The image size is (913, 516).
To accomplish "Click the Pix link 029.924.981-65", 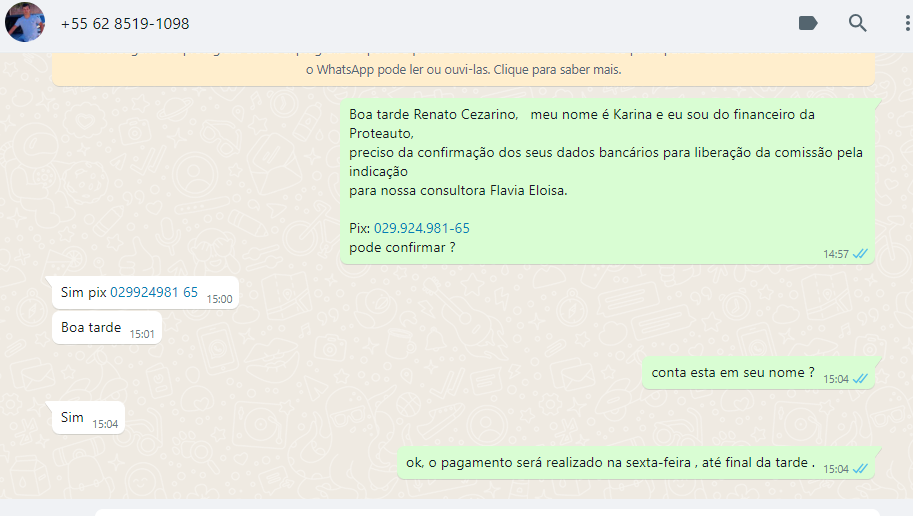I will [421, 228].
